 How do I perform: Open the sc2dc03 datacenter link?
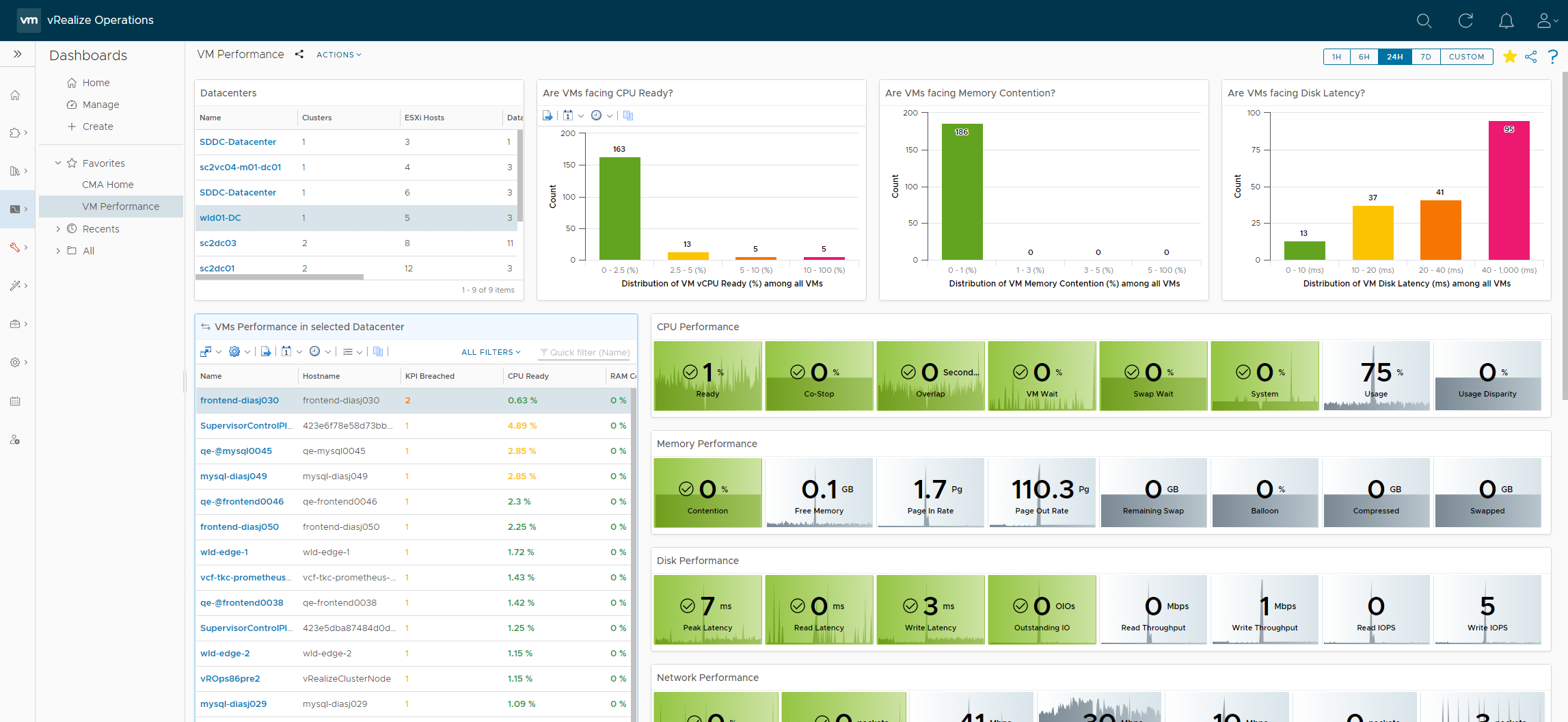point(218,243)
